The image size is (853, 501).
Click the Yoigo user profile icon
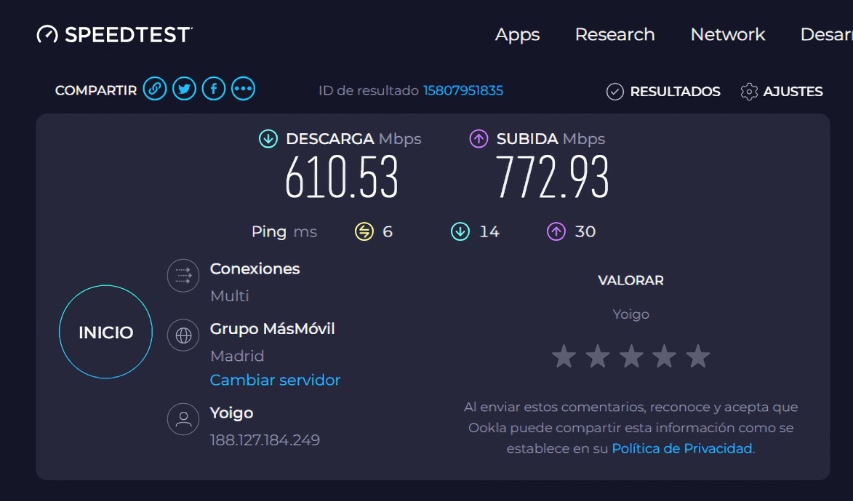[x=183, y=419]
